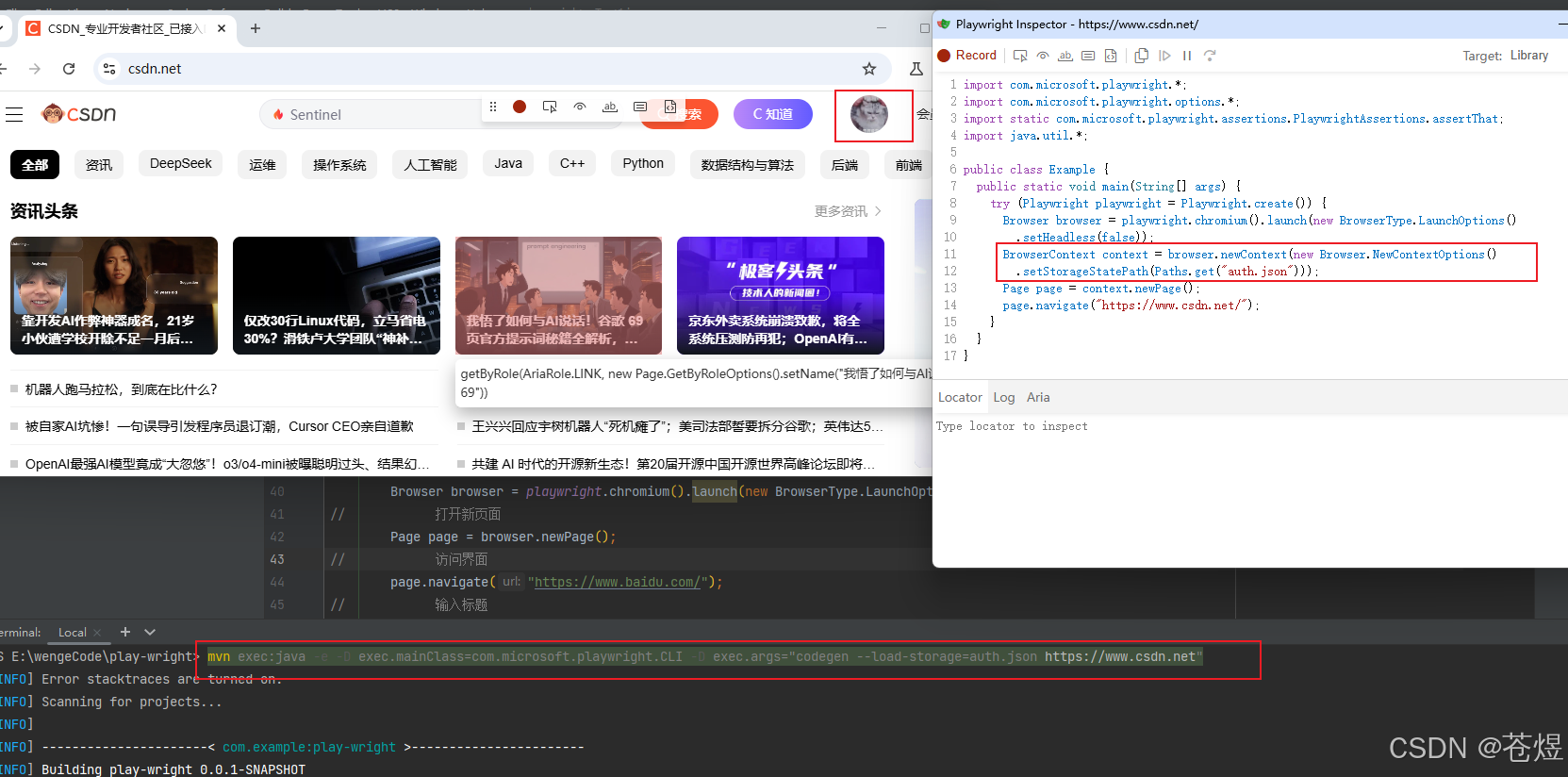Close the CSDN browser tab
The image size is (1568, 777).
[x=222, y=28]
